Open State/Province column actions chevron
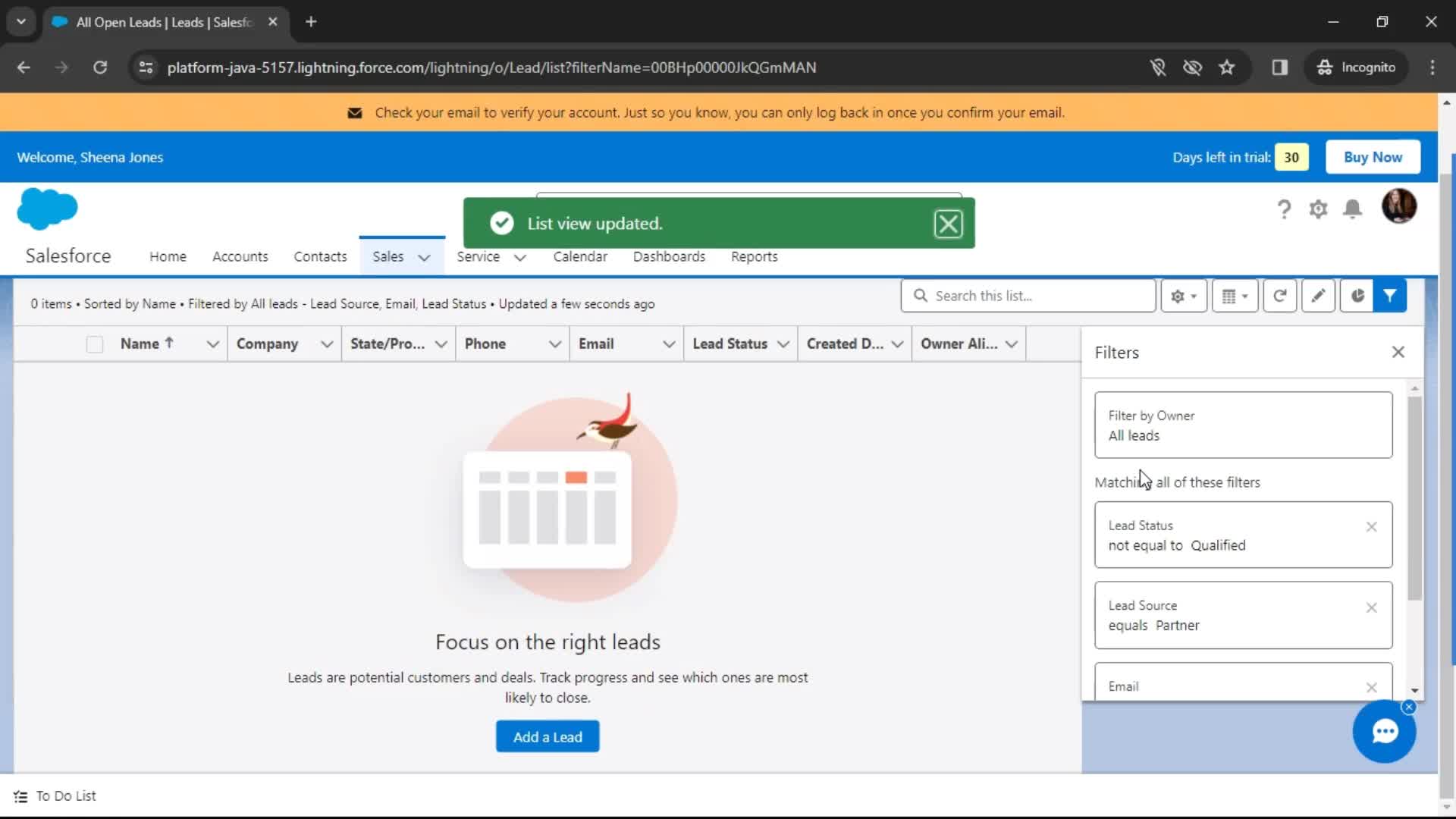 click(441, 344)
